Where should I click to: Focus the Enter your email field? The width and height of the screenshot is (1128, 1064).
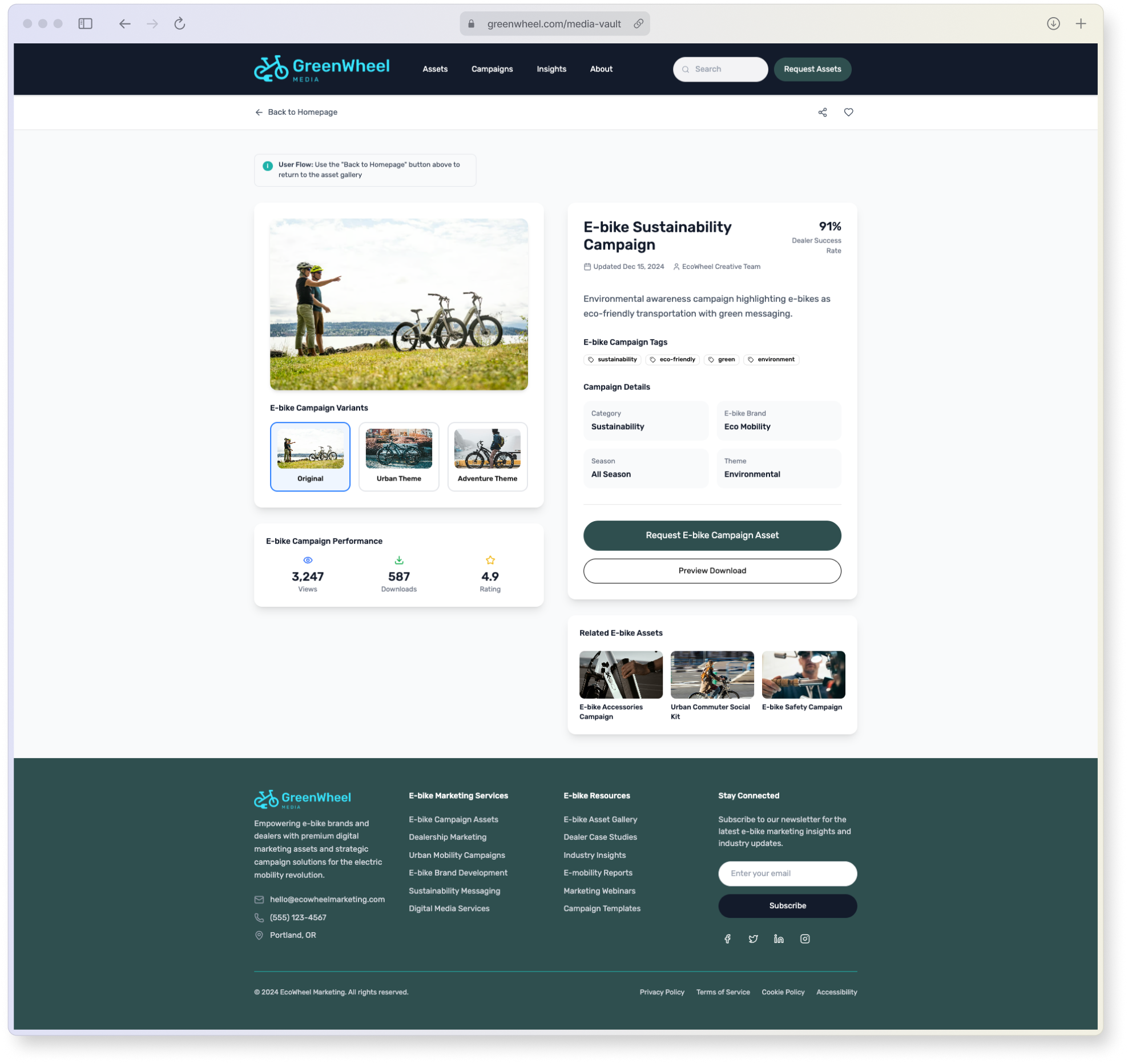click(x=787, y=874)
